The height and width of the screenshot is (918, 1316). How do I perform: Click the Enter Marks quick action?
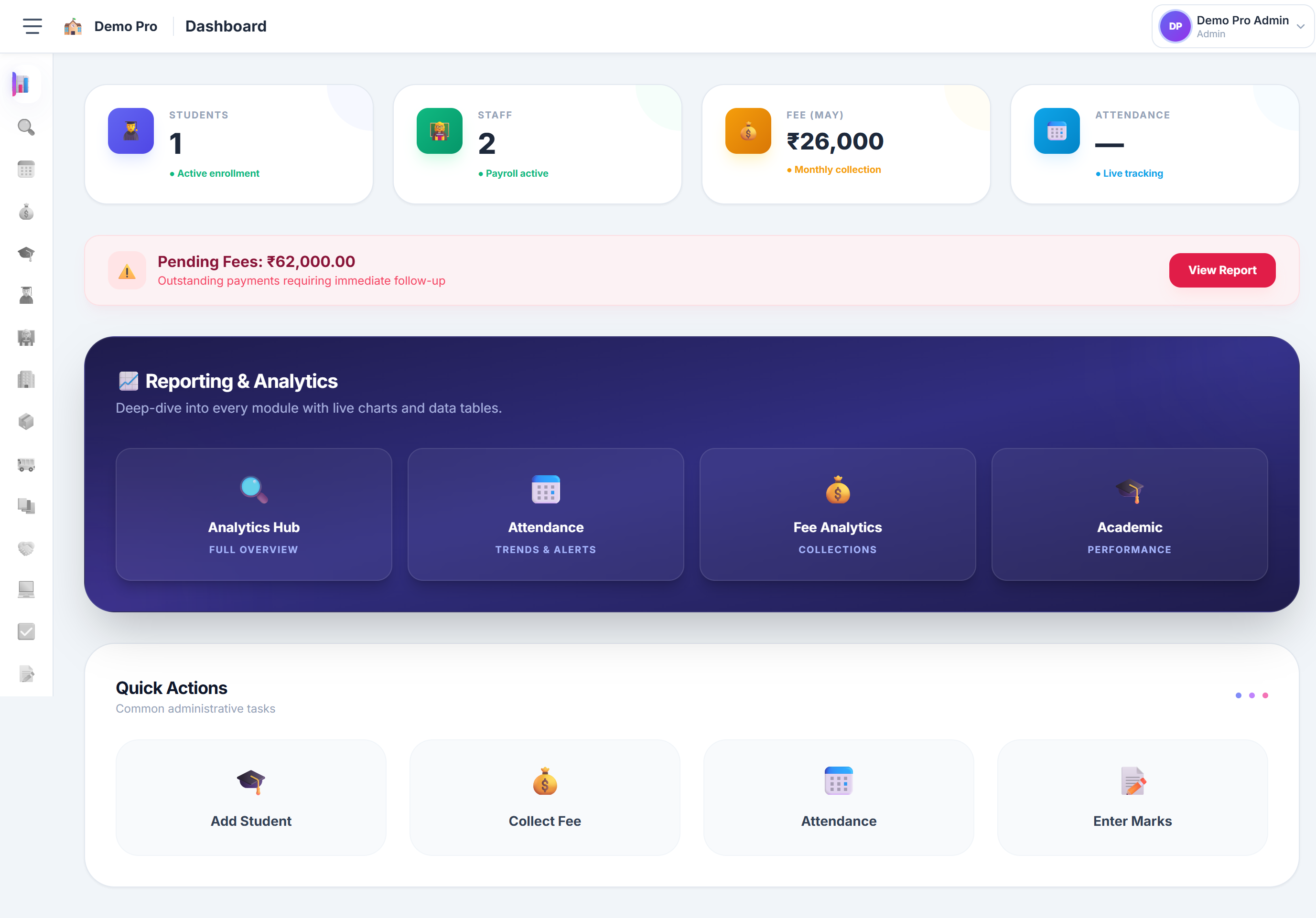click(x=1133, y=798)
